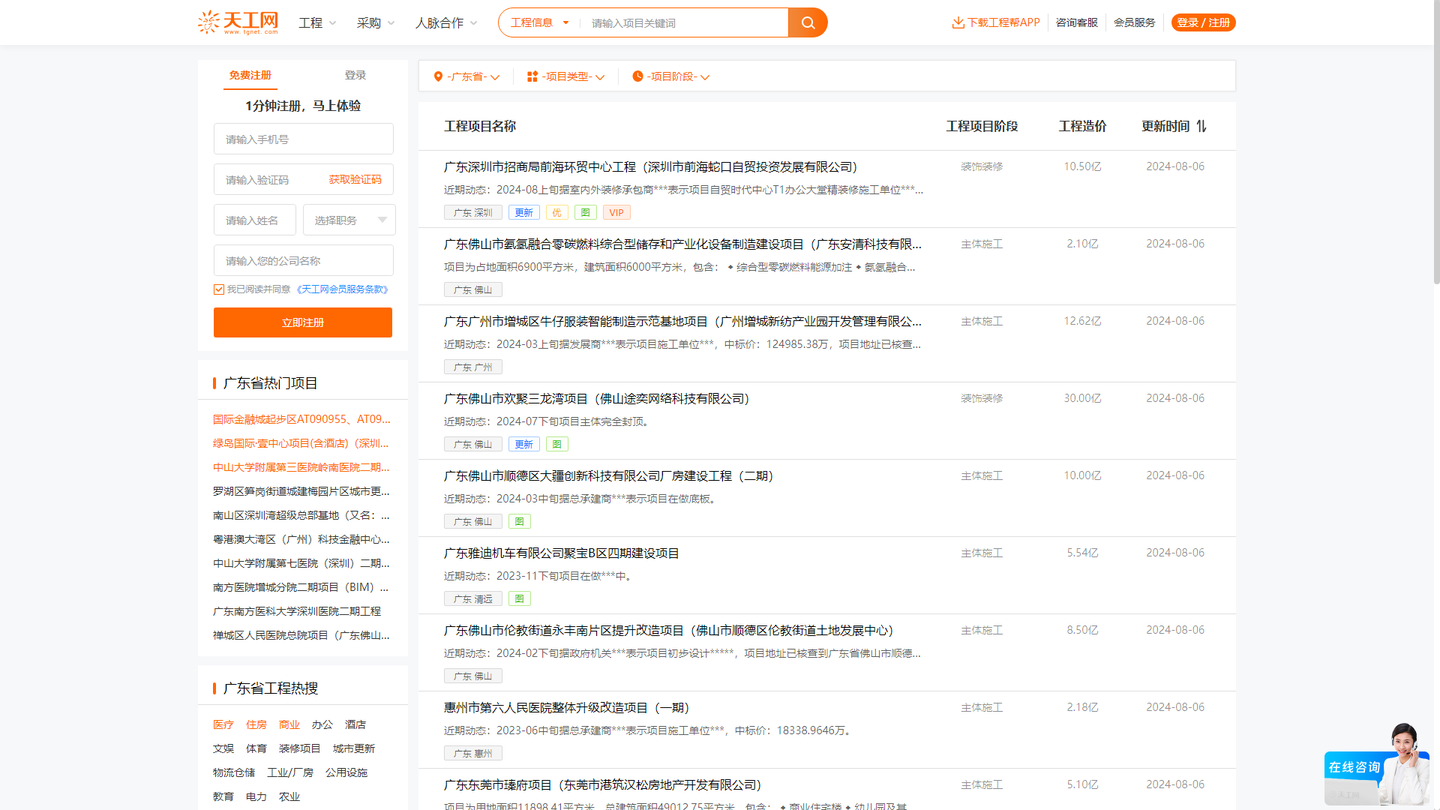Open the 项目阶段 filter dropdown
The height and width of the screenshot is (810, 1440).
tap(671, 77)
